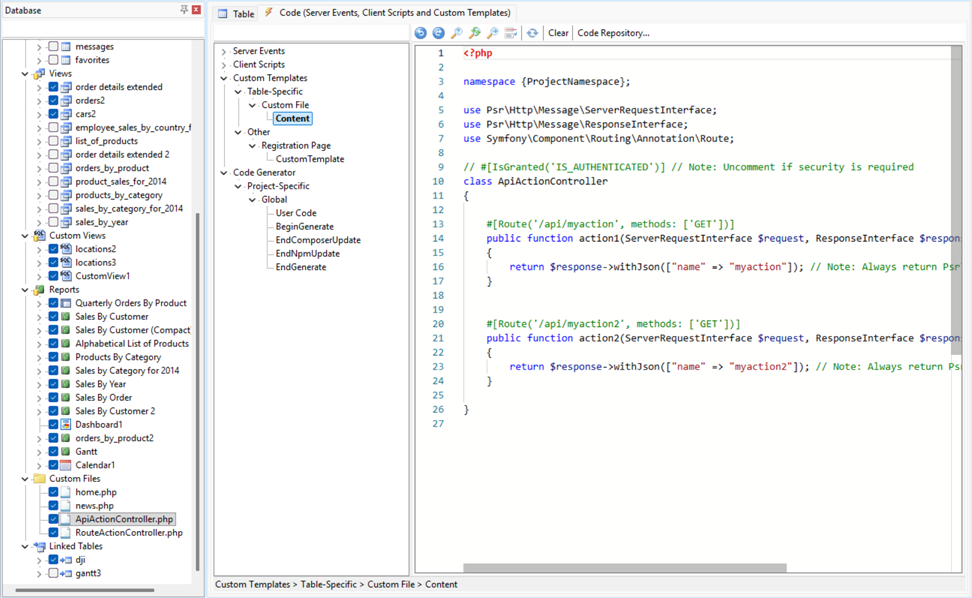Collapse the Code Generator tree node
The image size is (972, 598).
point(225,172)
